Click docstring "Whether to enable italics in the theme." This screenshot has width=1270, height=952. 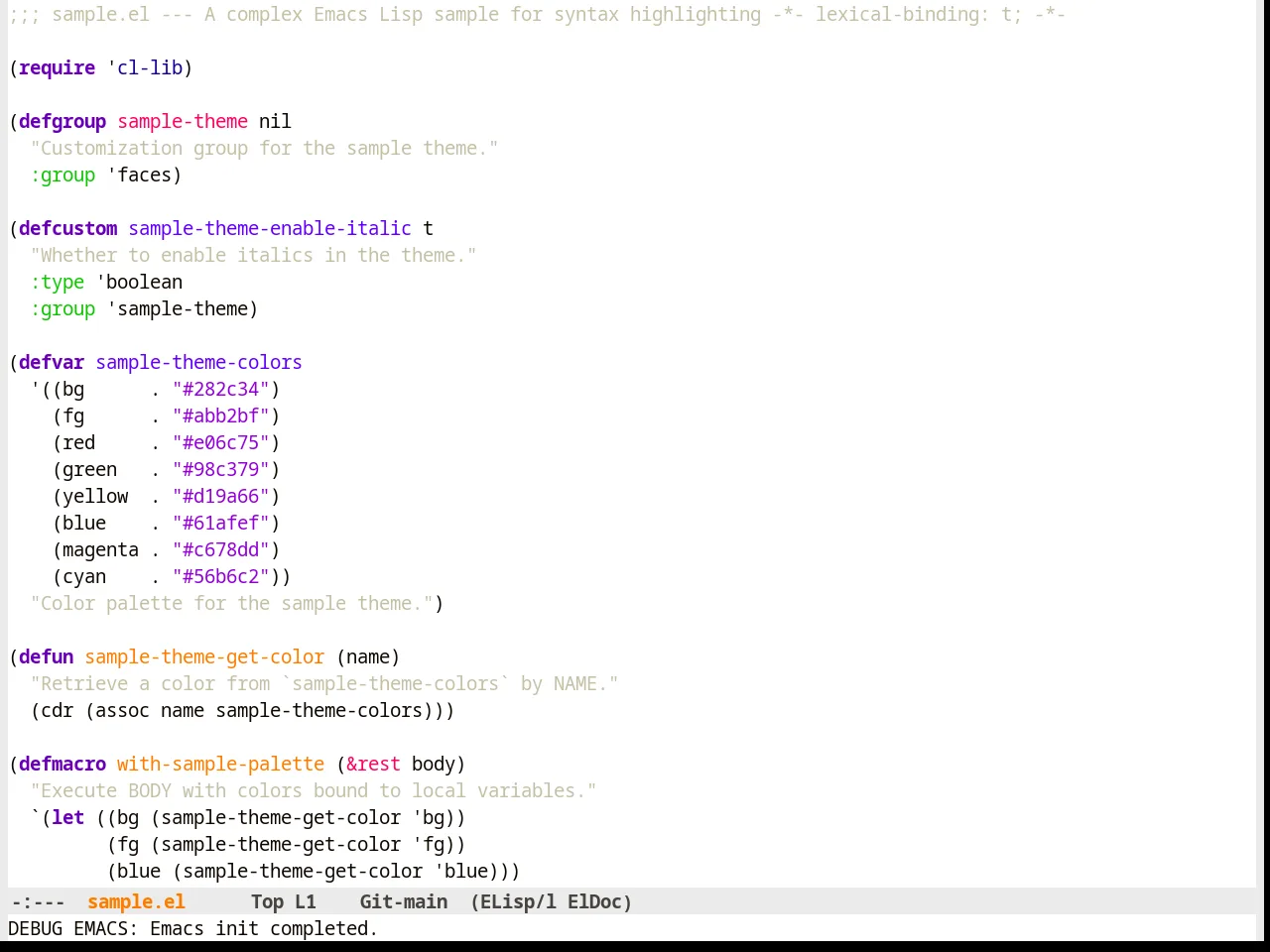(x=253, y=255)
